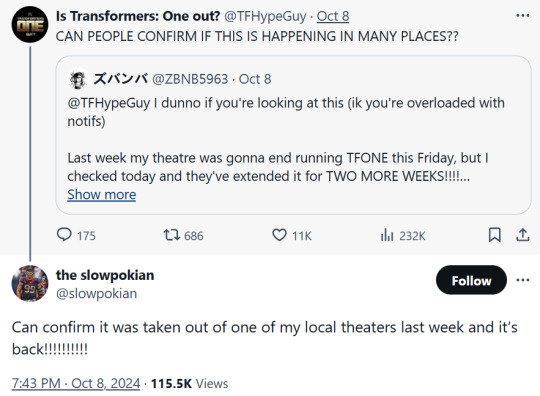Open more options for TFHypeGuy's post
Image resolution: width=540 pixels, height=396 pixels.
[x=522, y=15]
